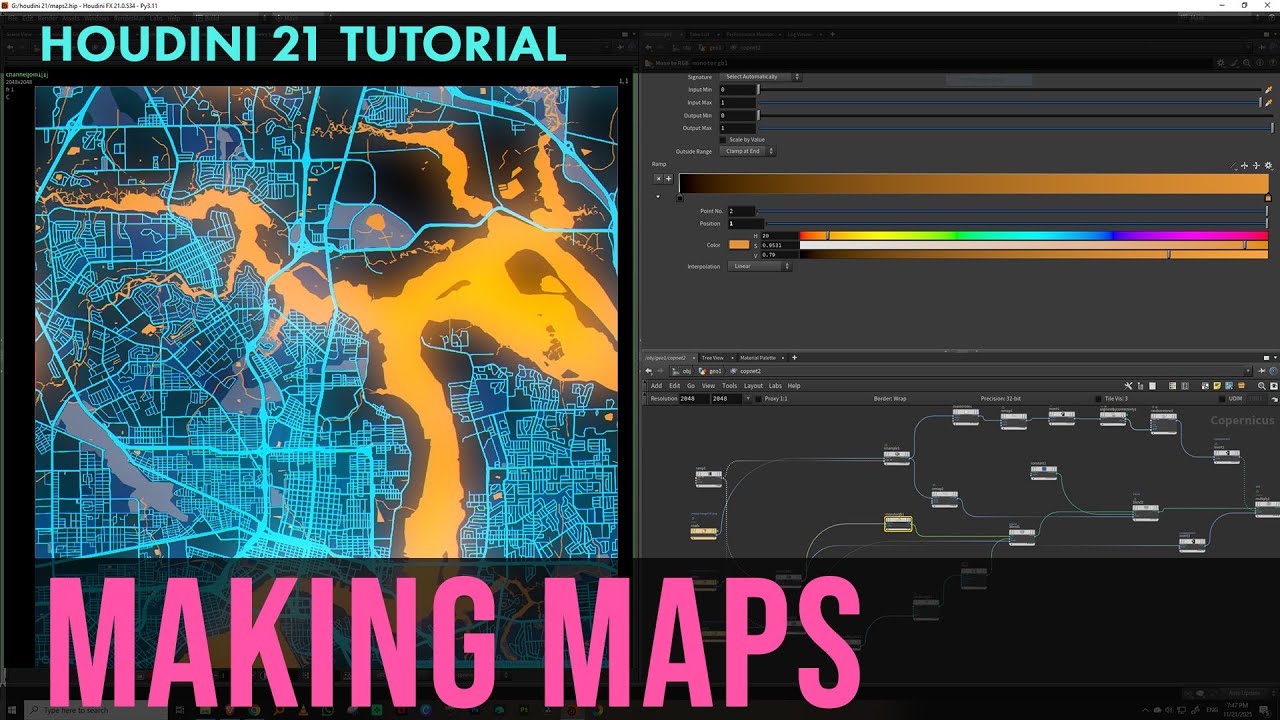Open the Signature dropdown
This screenshot has height=720, width=1280.
click(x=761, y=77)
